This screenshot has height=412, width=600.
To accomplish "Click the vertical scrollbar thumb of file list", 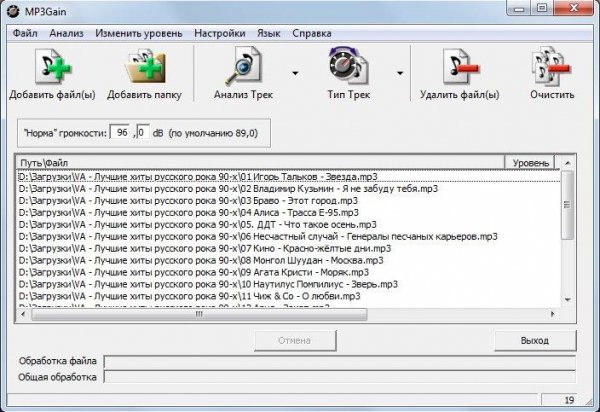I will coord(568,205).
